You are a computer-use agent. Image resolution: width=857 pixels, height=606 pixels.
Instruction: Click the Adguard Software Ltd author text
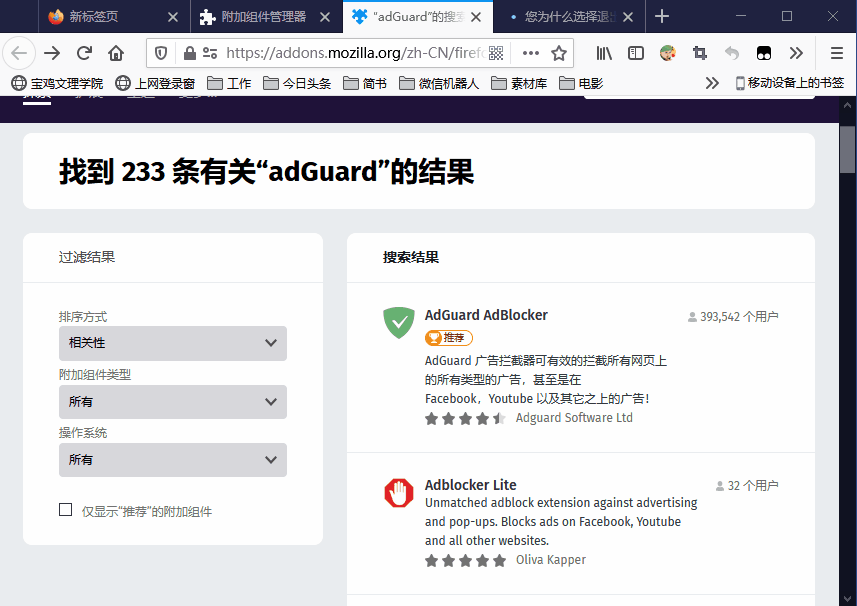[x=574, y=418]
